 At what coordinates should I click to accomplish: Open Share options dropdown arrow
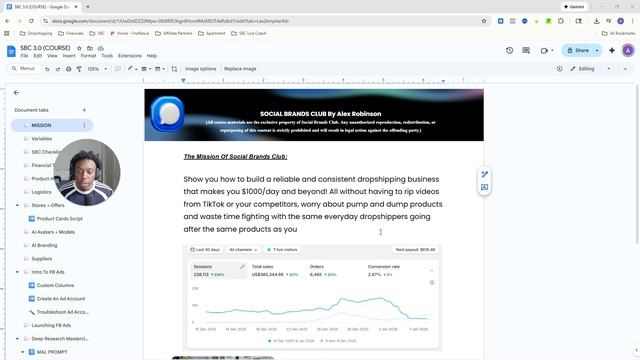pyautogui.click(x=597, y=51)
